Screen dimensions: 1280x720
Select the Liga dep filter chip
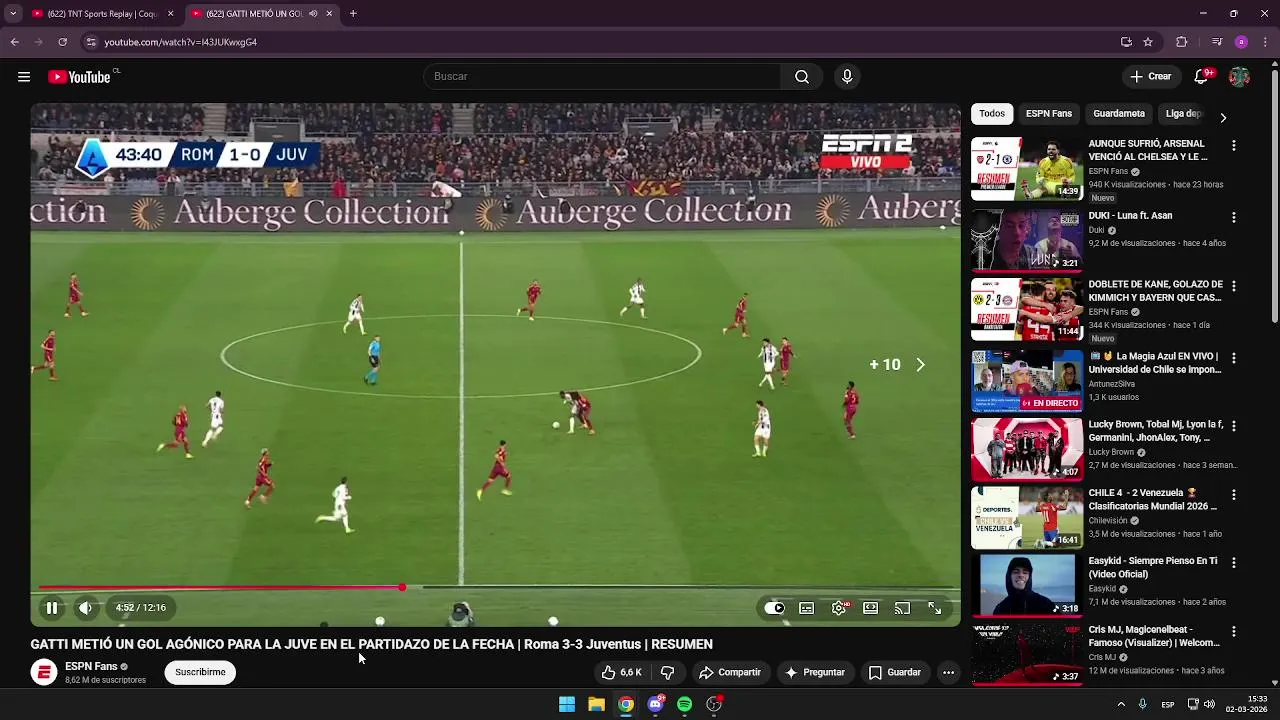coord(1183,114)
